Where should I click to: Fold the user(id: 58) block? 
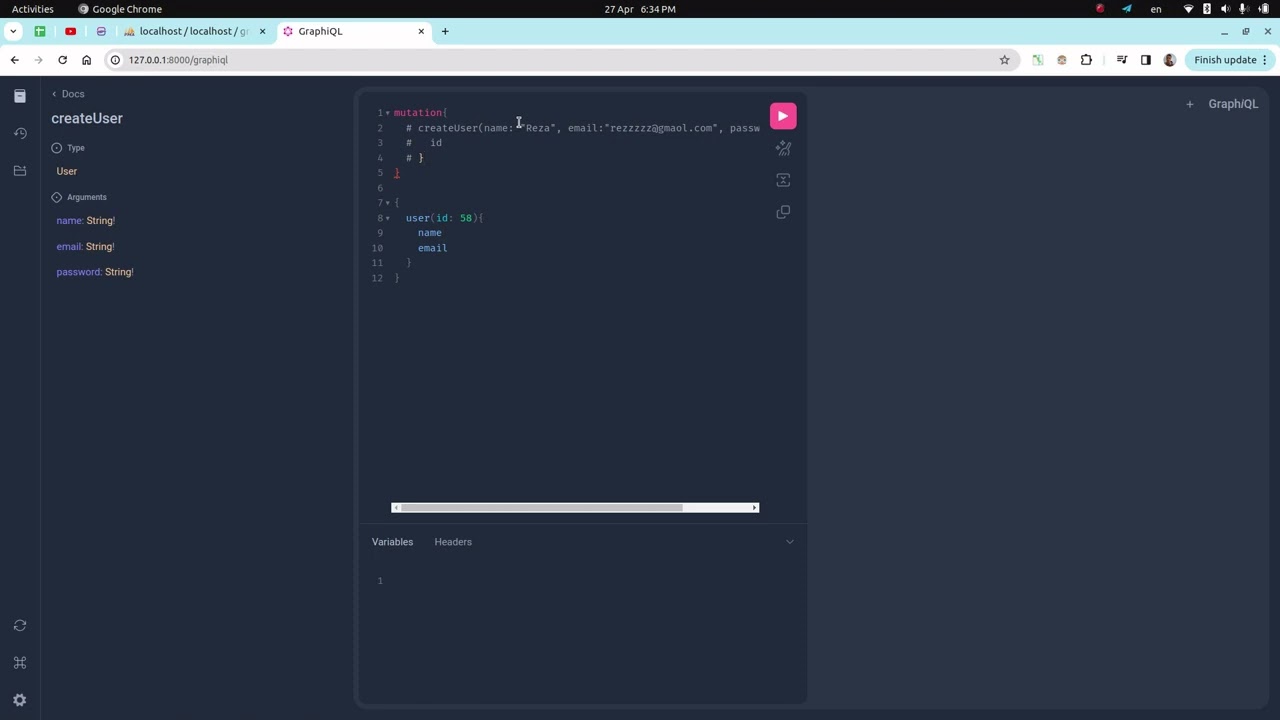coord(388,218)
